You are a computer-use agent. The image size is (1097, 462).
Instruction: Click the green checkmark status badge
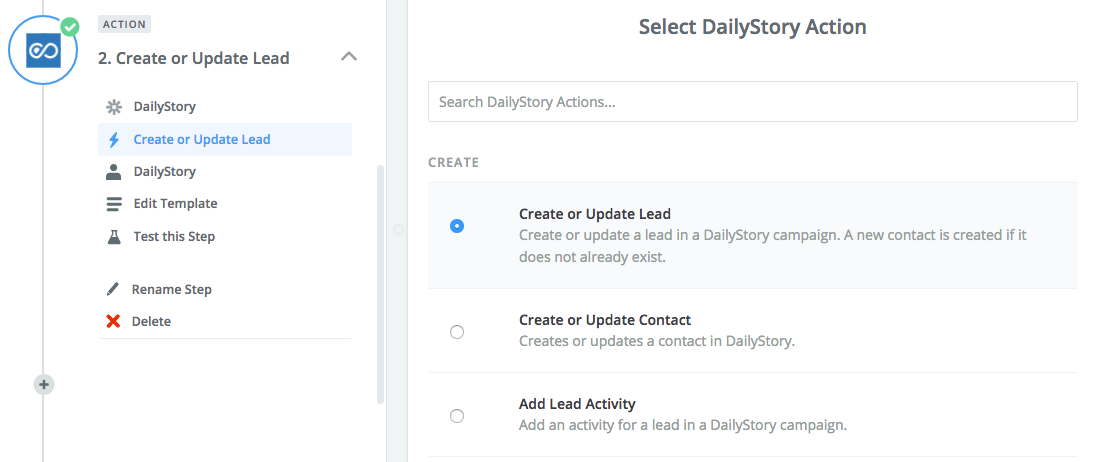click(x=70, y=27)
